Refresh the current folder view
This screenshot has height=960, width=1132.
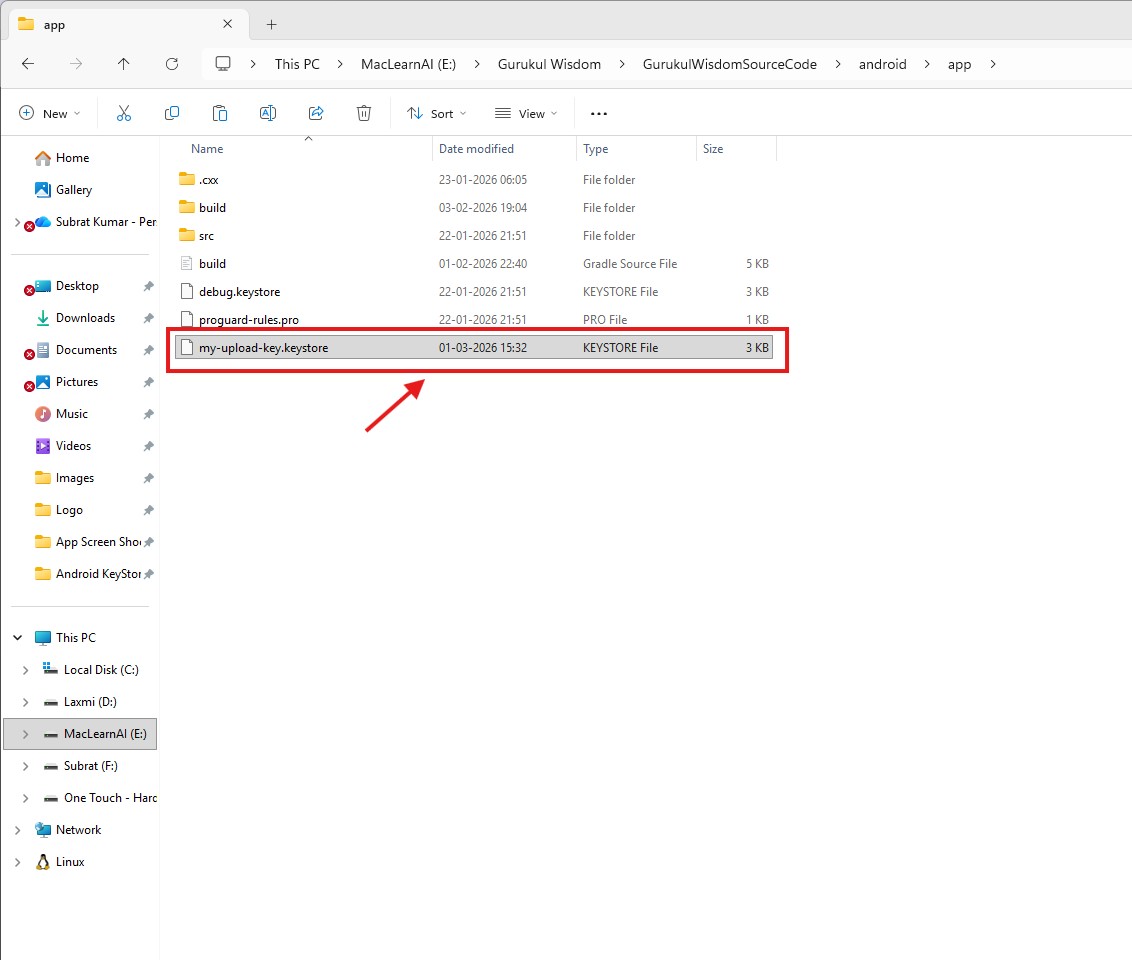tap(172, 64)
